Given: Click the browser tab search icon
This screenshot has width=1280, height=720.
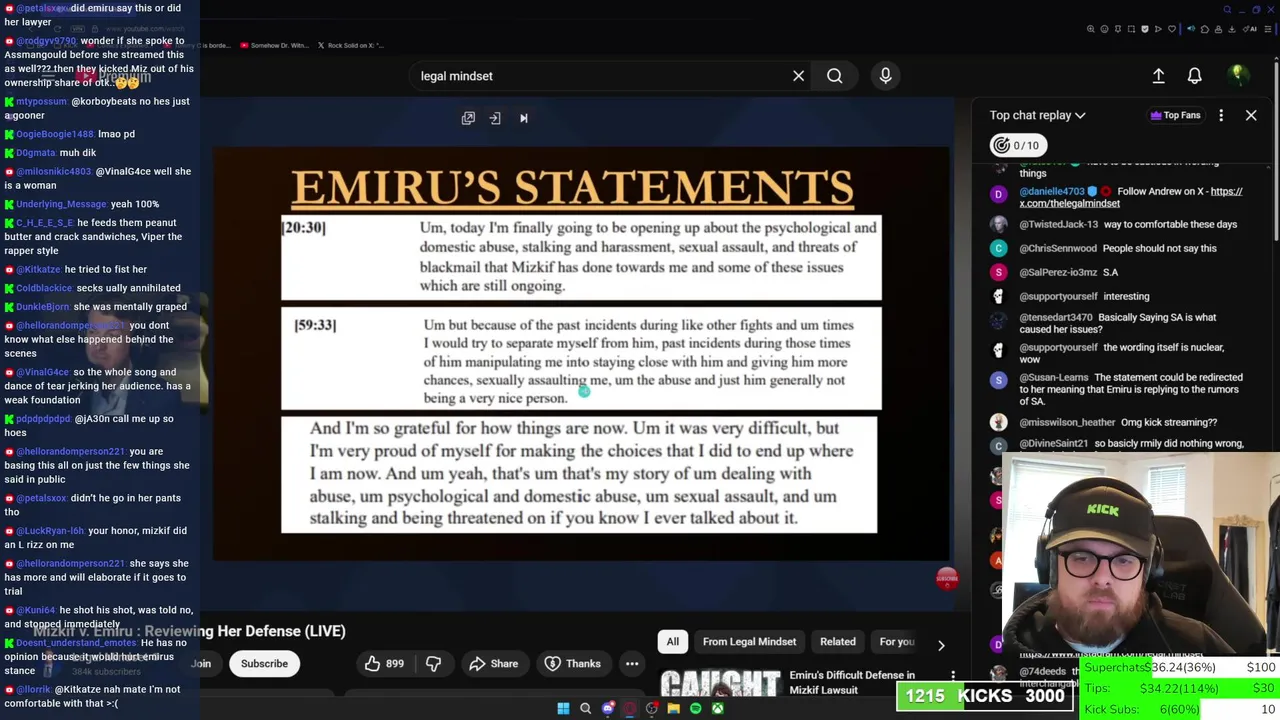Looking at the screenshot, I should coord(1227,10).
